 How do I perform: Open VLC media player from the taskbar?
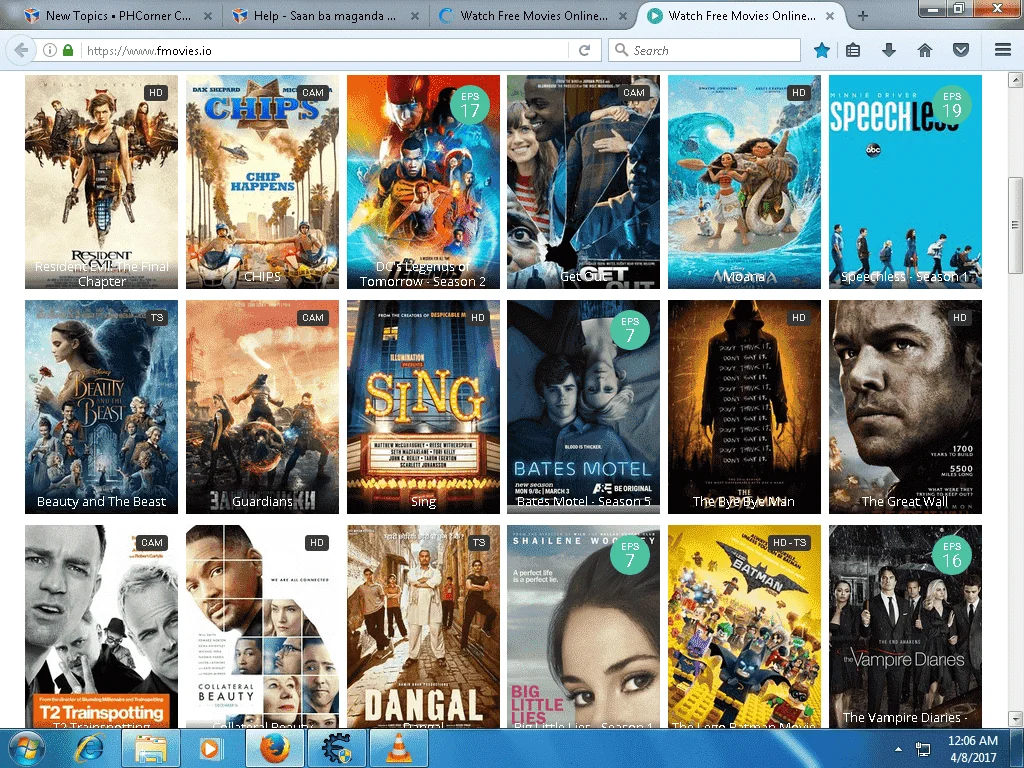coord(398,748)
